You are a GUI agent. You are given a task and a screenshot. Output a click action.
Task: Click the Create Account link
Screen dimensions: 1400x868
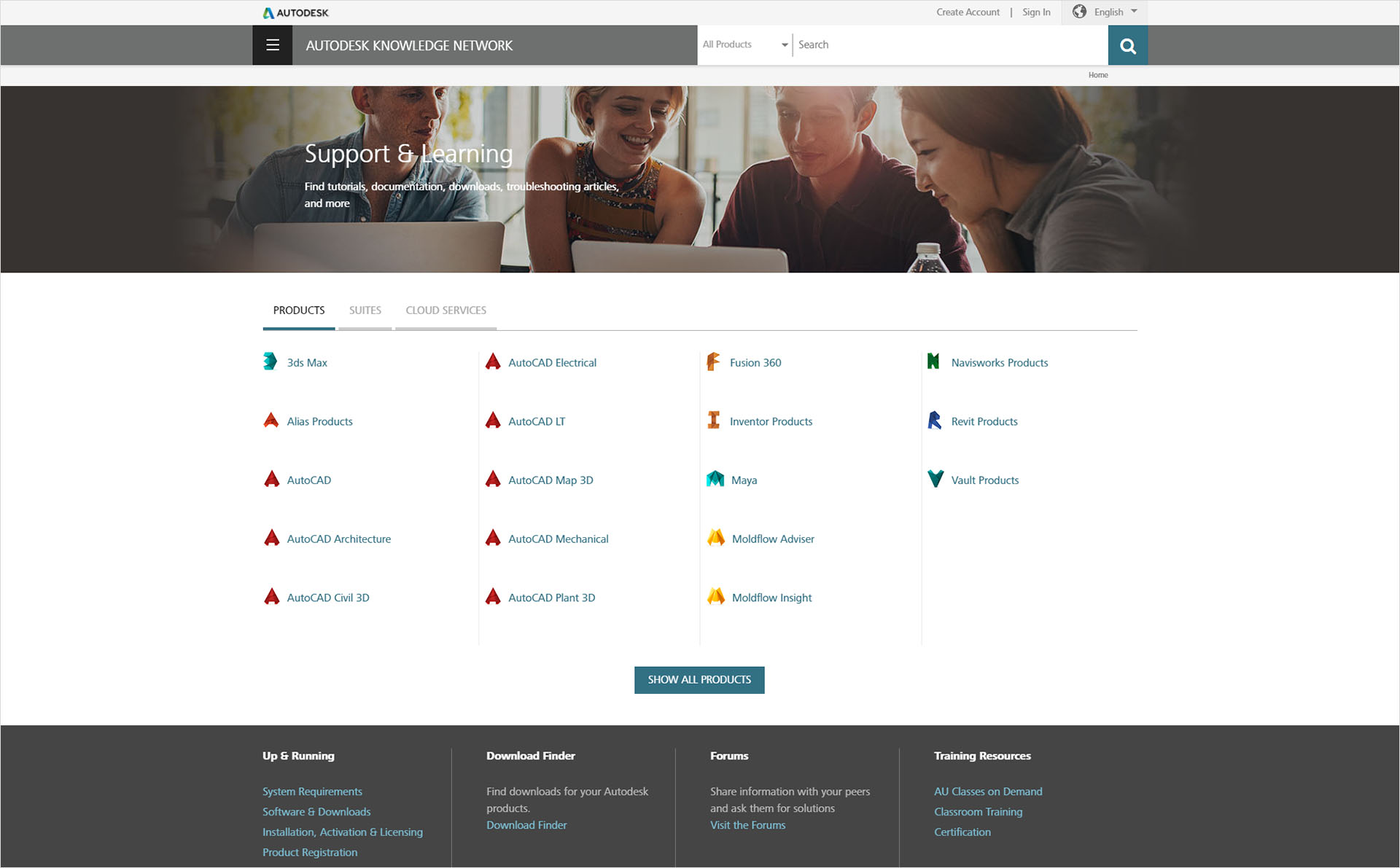tap(968, 12)
